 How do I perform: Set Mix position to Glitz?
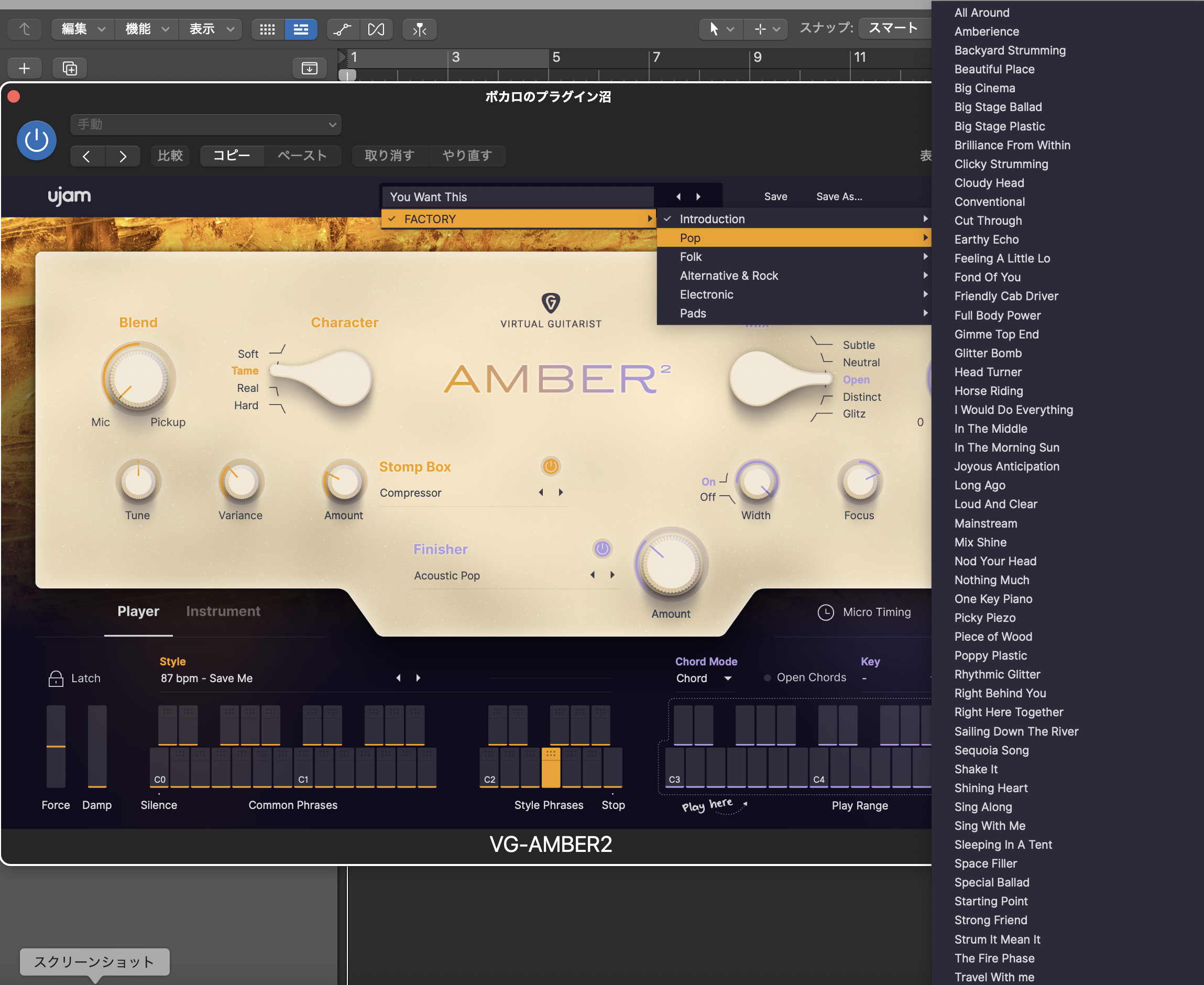854,413
